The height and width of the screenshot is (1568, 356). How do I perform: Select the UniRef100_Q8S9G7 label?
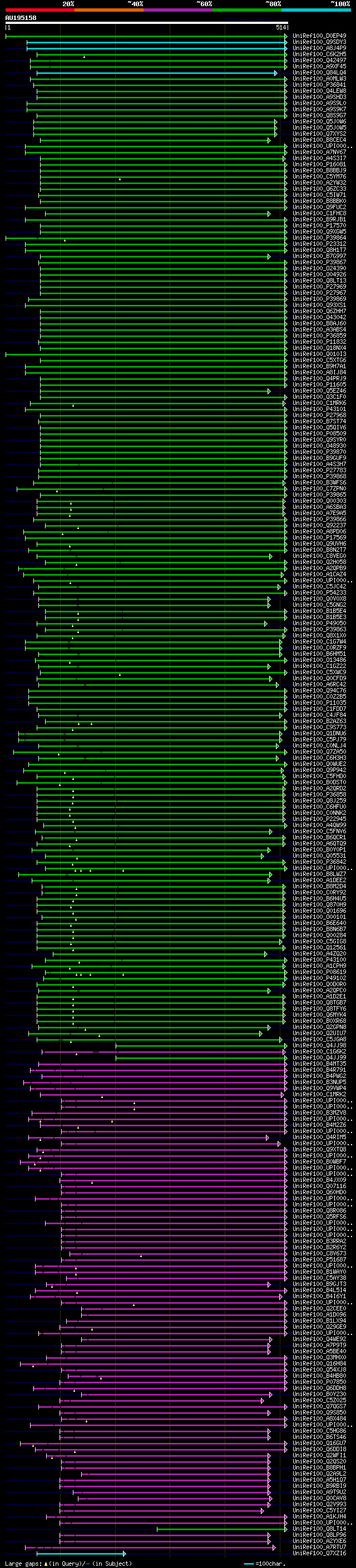tap(319, 115)
